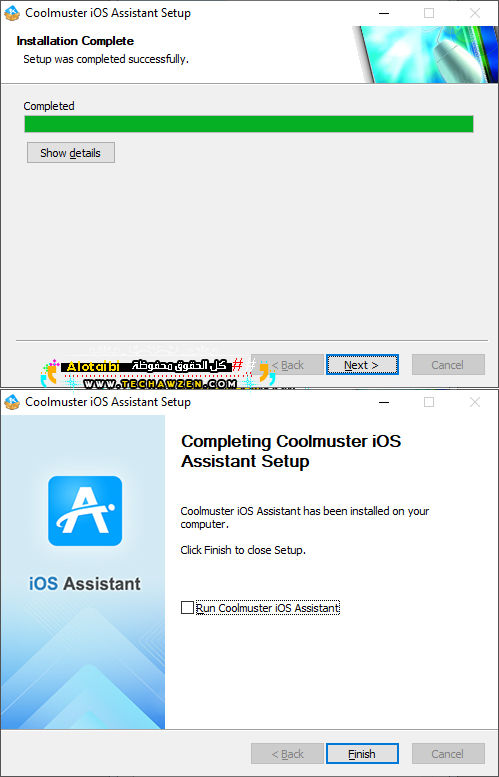Click 'has been installed on your computer' text
This screenshot has width=499, height=777.
point(305,517)
